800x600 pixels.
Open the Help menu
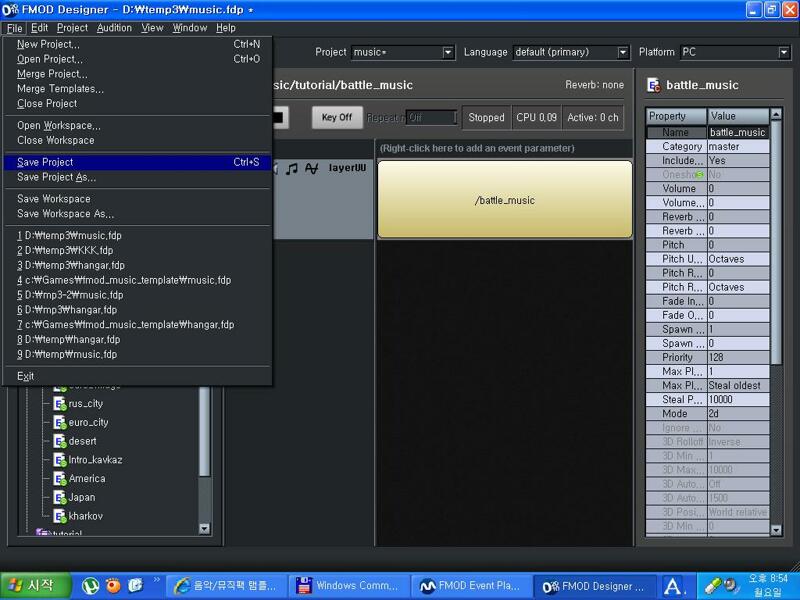[226, 28]
